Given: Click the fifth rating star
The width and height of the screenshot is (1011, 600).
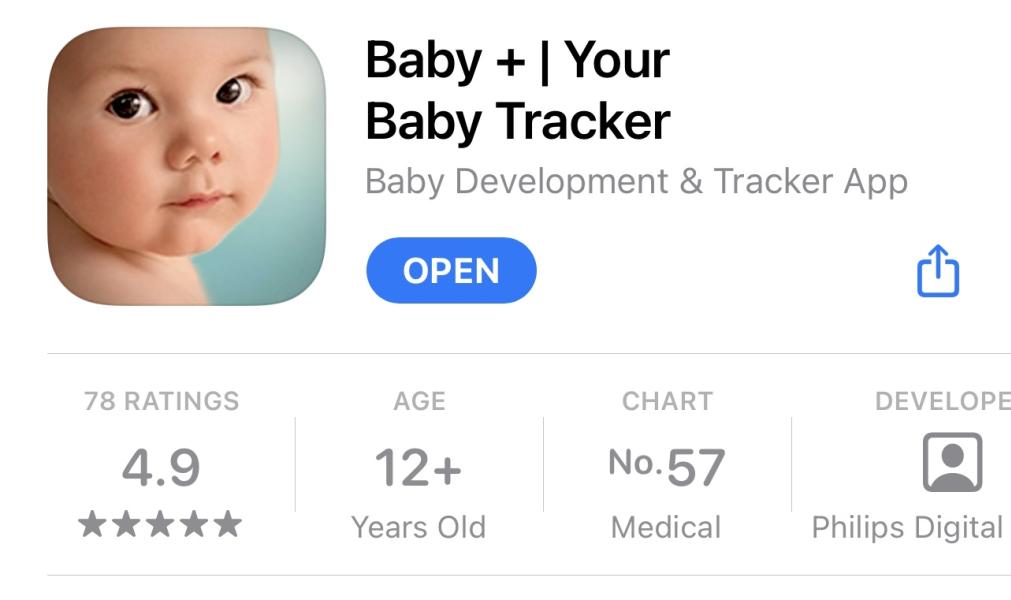Looking at the screenshot, I should [228, 524].
